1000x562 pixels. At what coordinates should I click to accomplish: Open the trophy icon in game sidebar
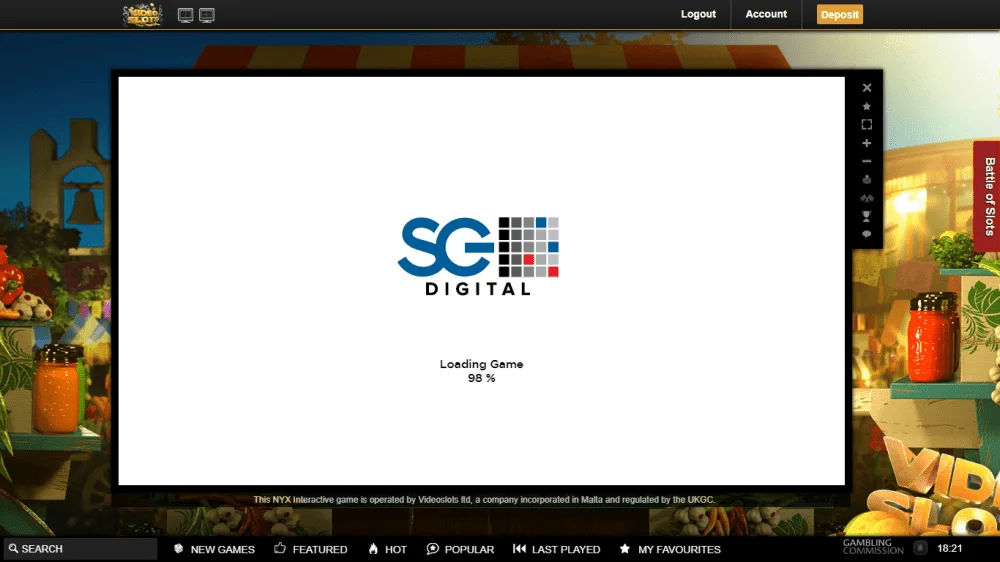pyautogui.click(x=867, y=216)
